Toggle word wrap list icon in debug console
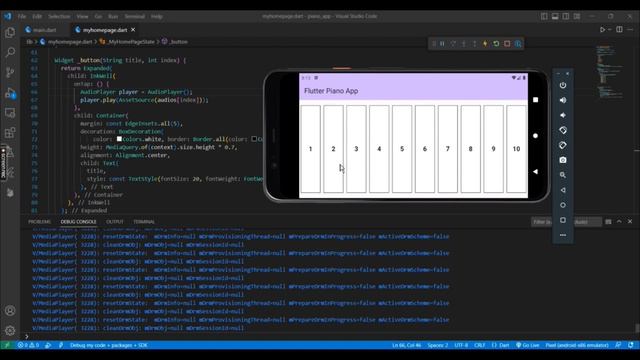The image size is (640, 360). pyautogui.click(x=608, y=222)
